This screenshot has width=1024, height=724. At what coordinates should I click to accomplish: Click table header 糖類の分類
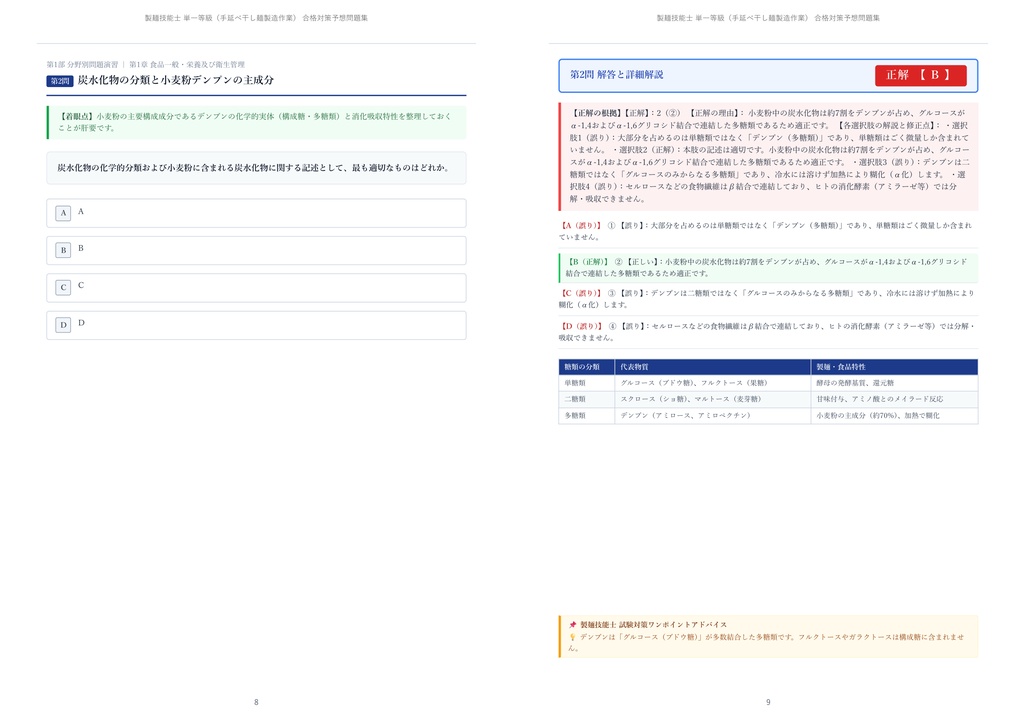[586, 367]
